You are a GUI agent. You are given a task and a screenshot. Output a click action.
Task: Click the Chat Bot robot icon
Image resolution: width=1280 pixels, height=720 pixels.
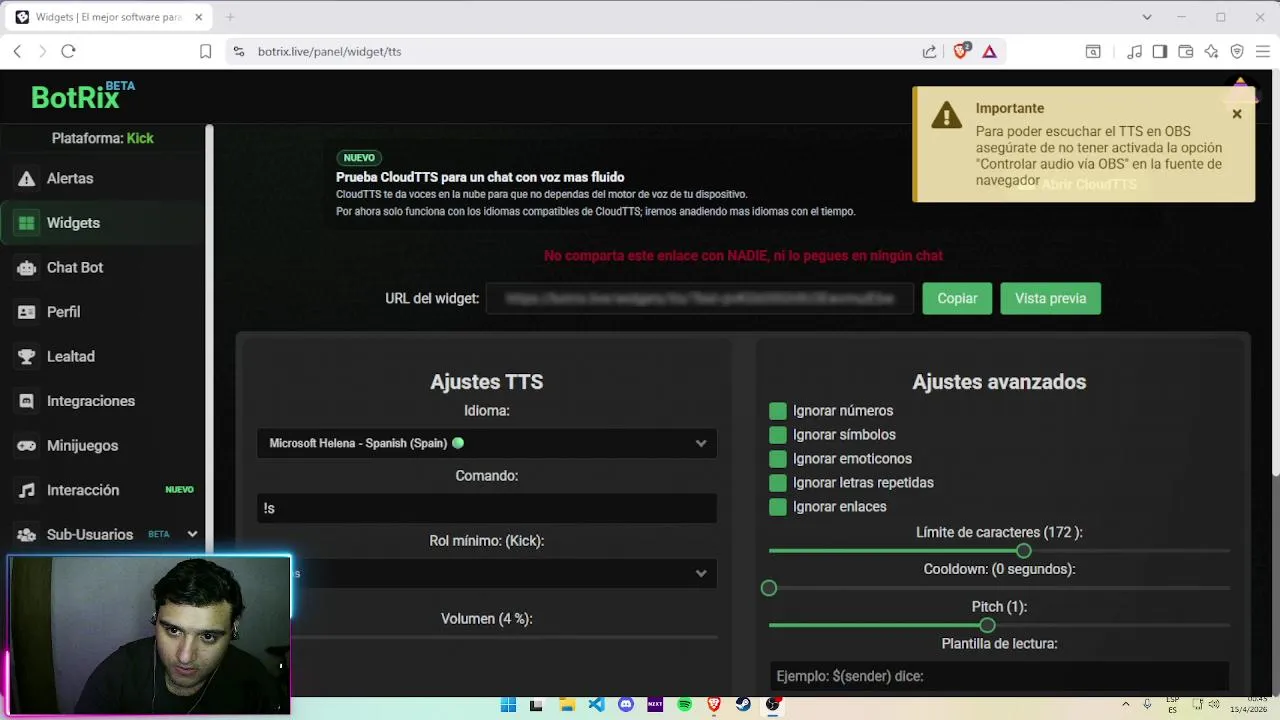(27, 268)
